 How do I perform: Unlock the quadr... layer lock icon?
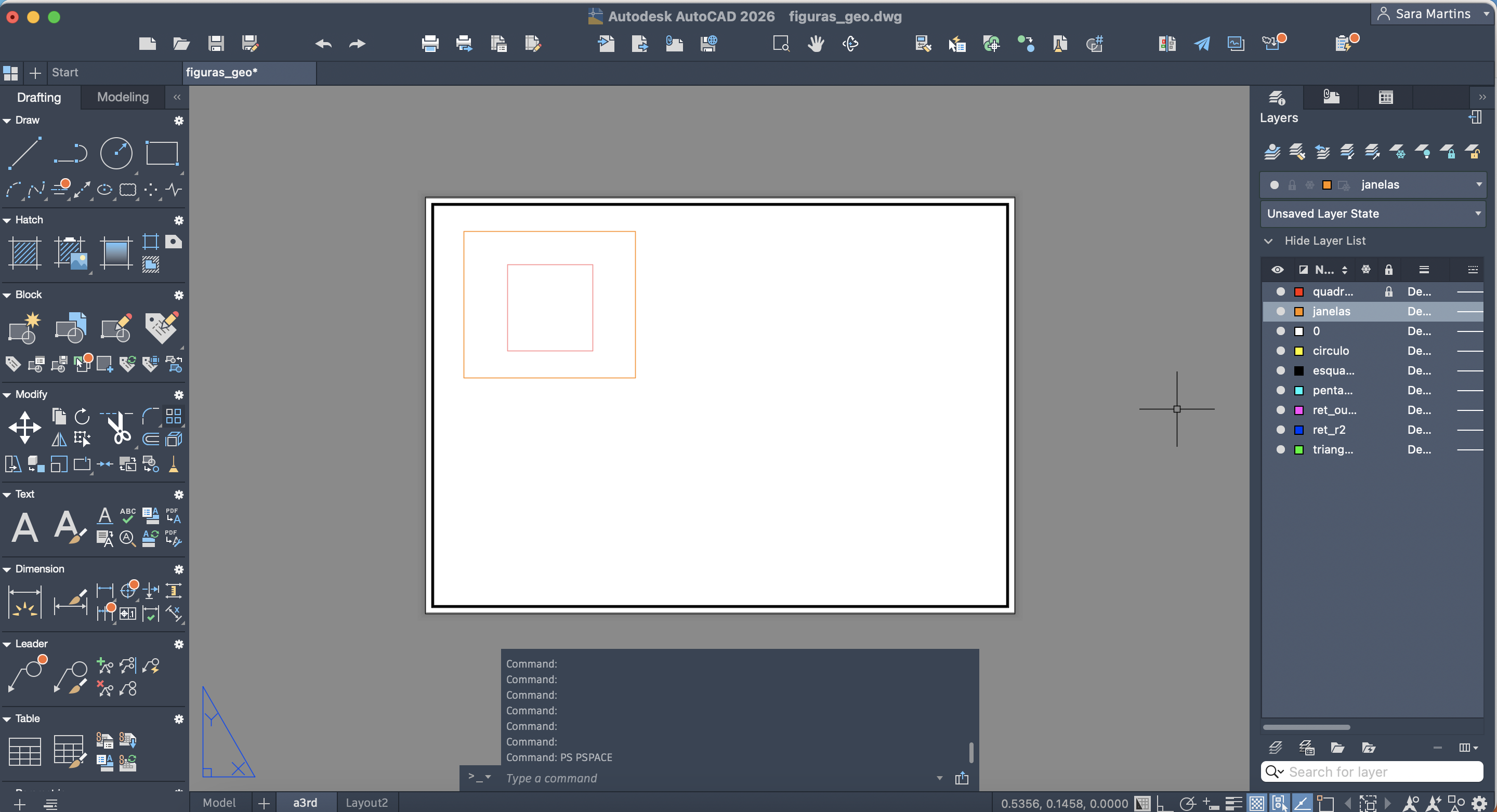click(x=1388, y=291)
